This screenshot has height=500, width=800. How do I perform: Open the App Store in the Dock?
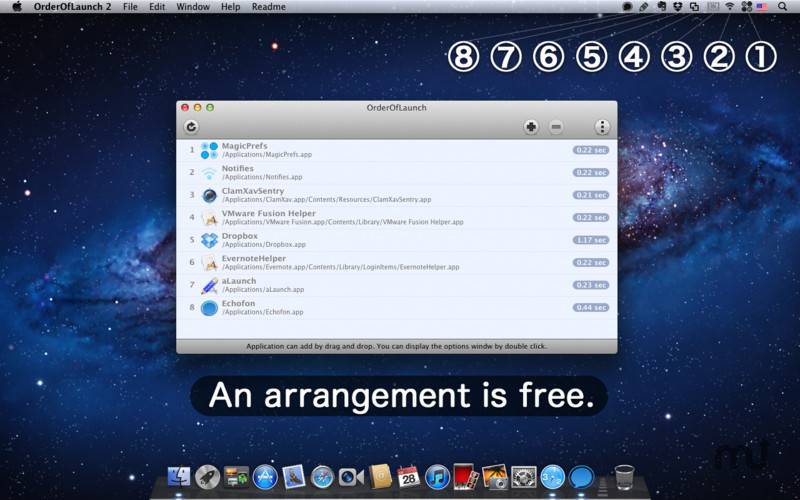pyautogui.click(x=265, y=477)
